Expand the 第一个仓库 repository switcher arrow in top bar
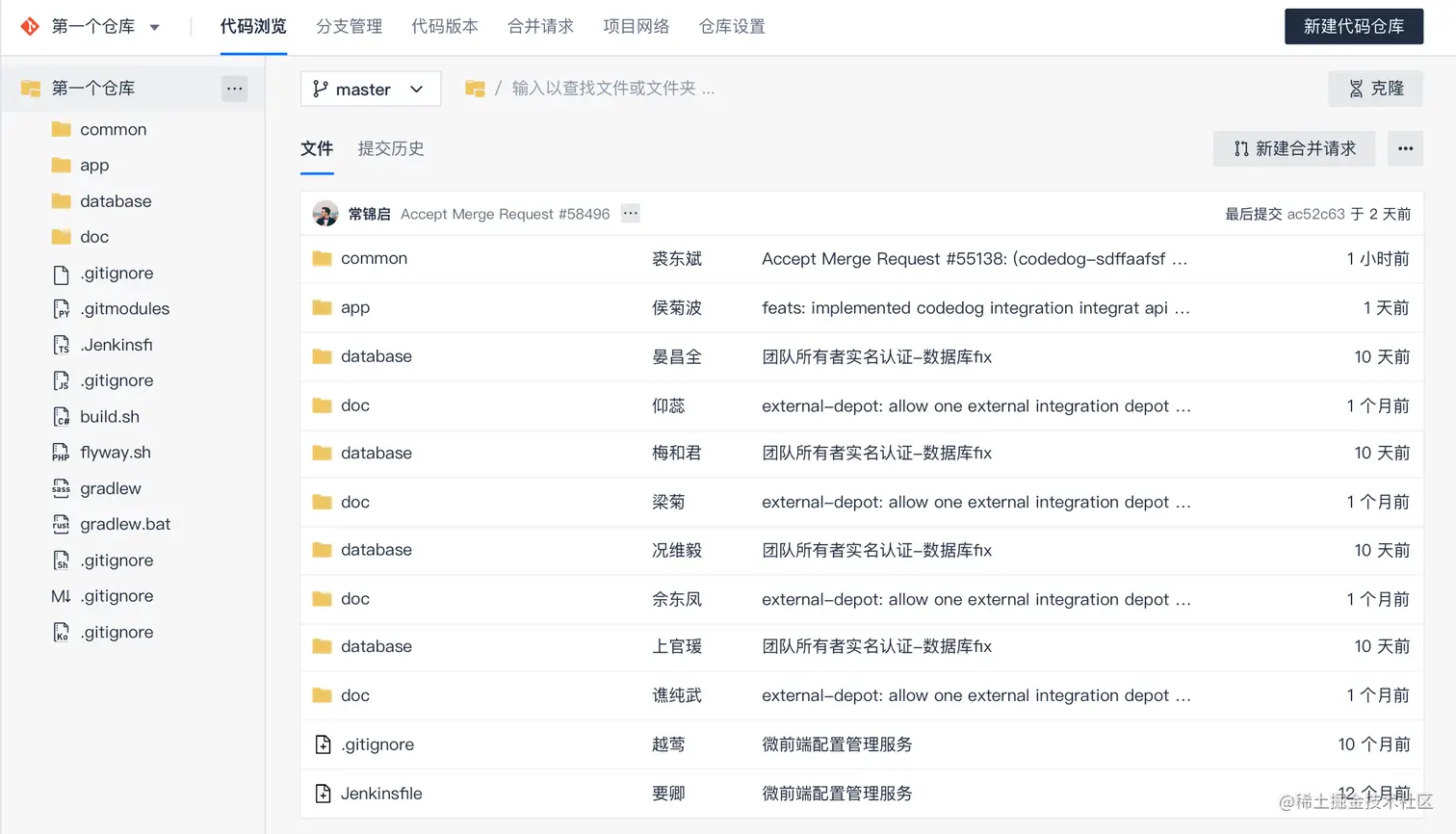 click(154, 27)
